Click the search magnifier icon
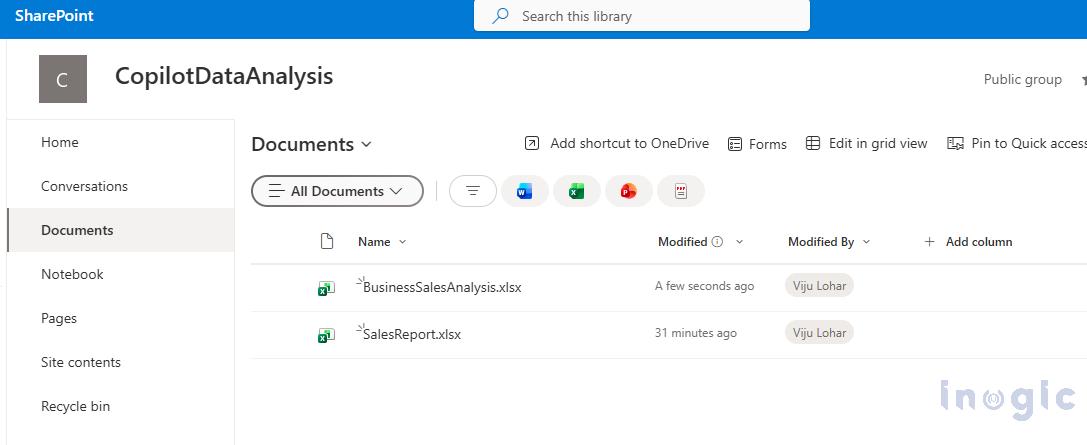Viewport: 1087px width, 445px height. (x=501, y=16)
